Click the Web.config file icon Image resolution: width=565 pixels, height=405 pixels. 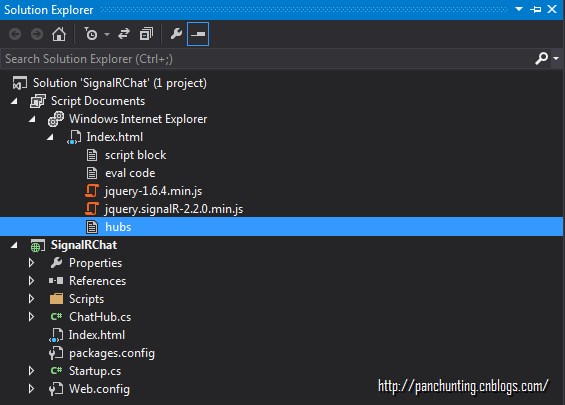(56, 389)
